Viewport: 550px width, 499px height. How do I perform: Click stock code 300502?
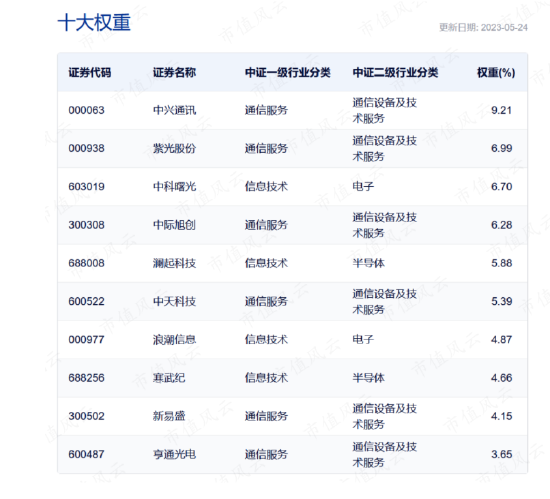[87, 416]
